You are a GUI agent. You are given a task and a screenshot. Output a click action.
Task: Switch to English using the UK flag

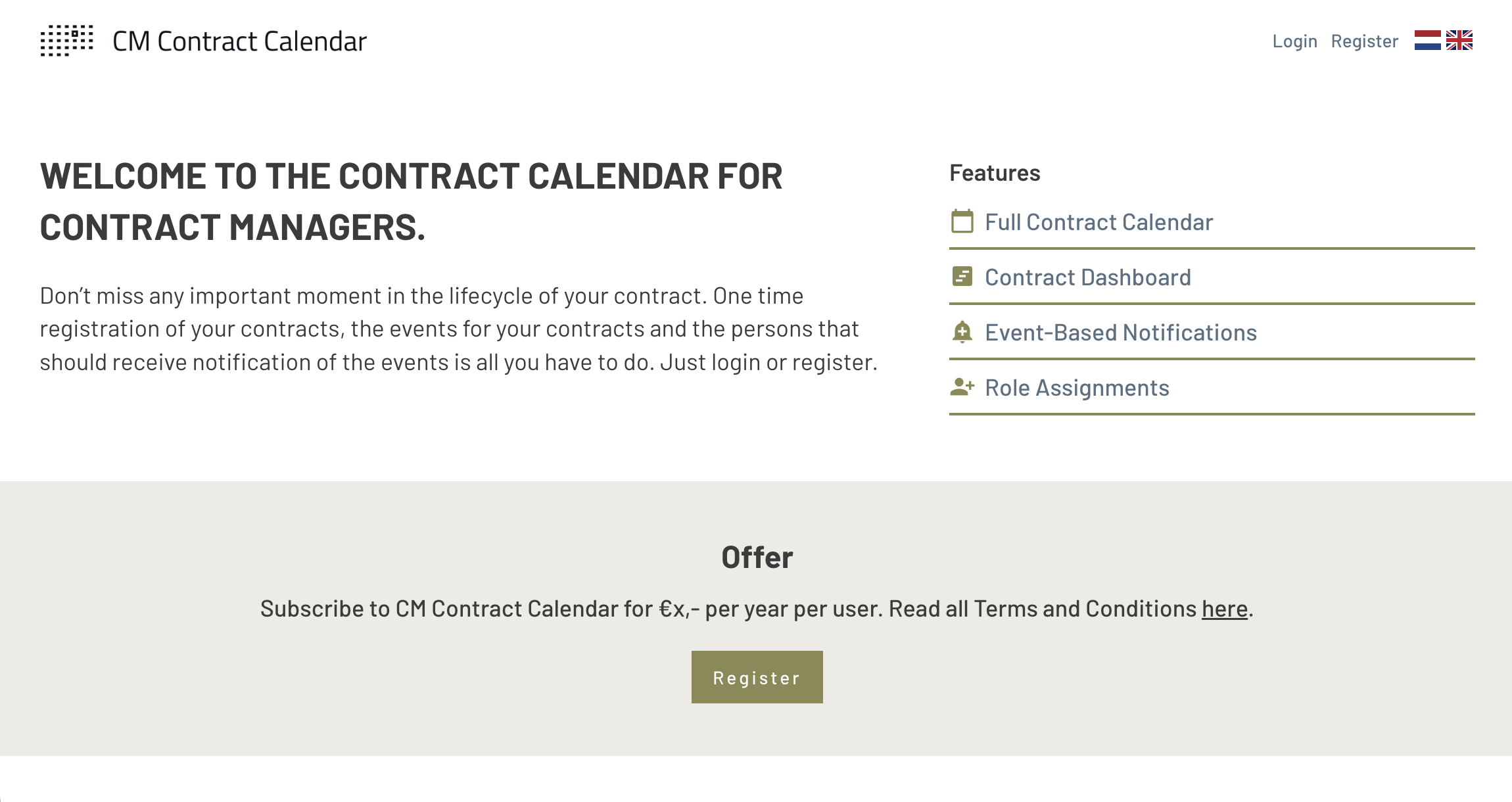(1458, 41)
